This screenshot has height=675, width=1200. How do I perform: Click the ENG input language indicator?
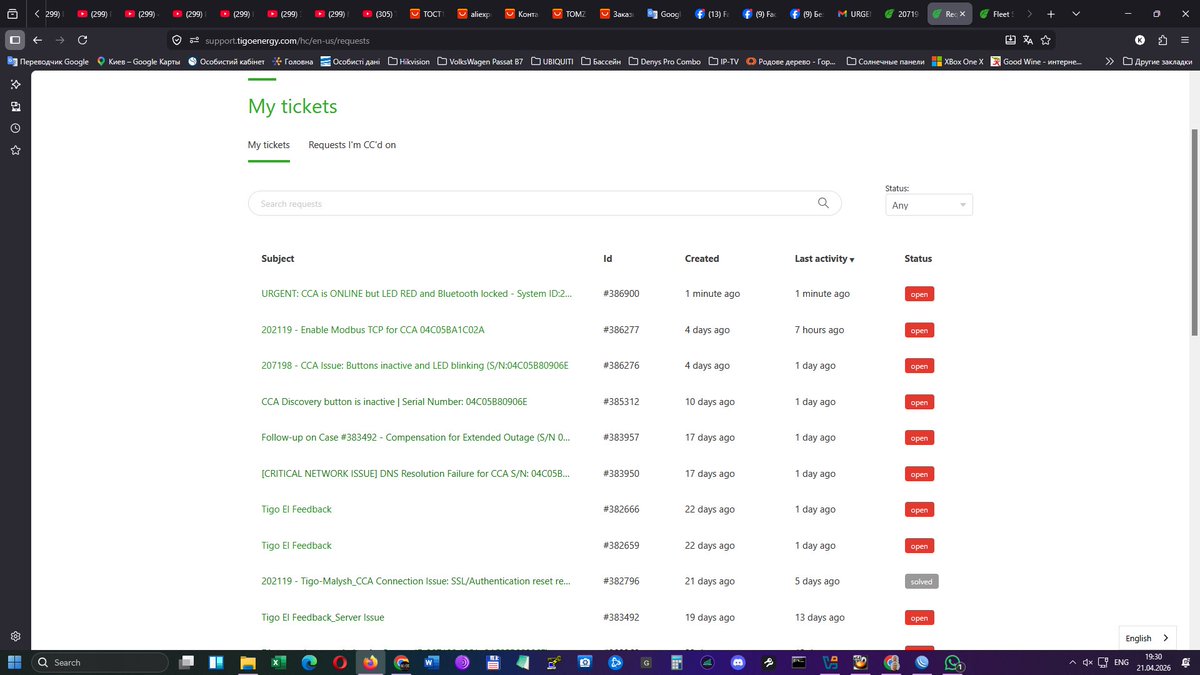1122,662
